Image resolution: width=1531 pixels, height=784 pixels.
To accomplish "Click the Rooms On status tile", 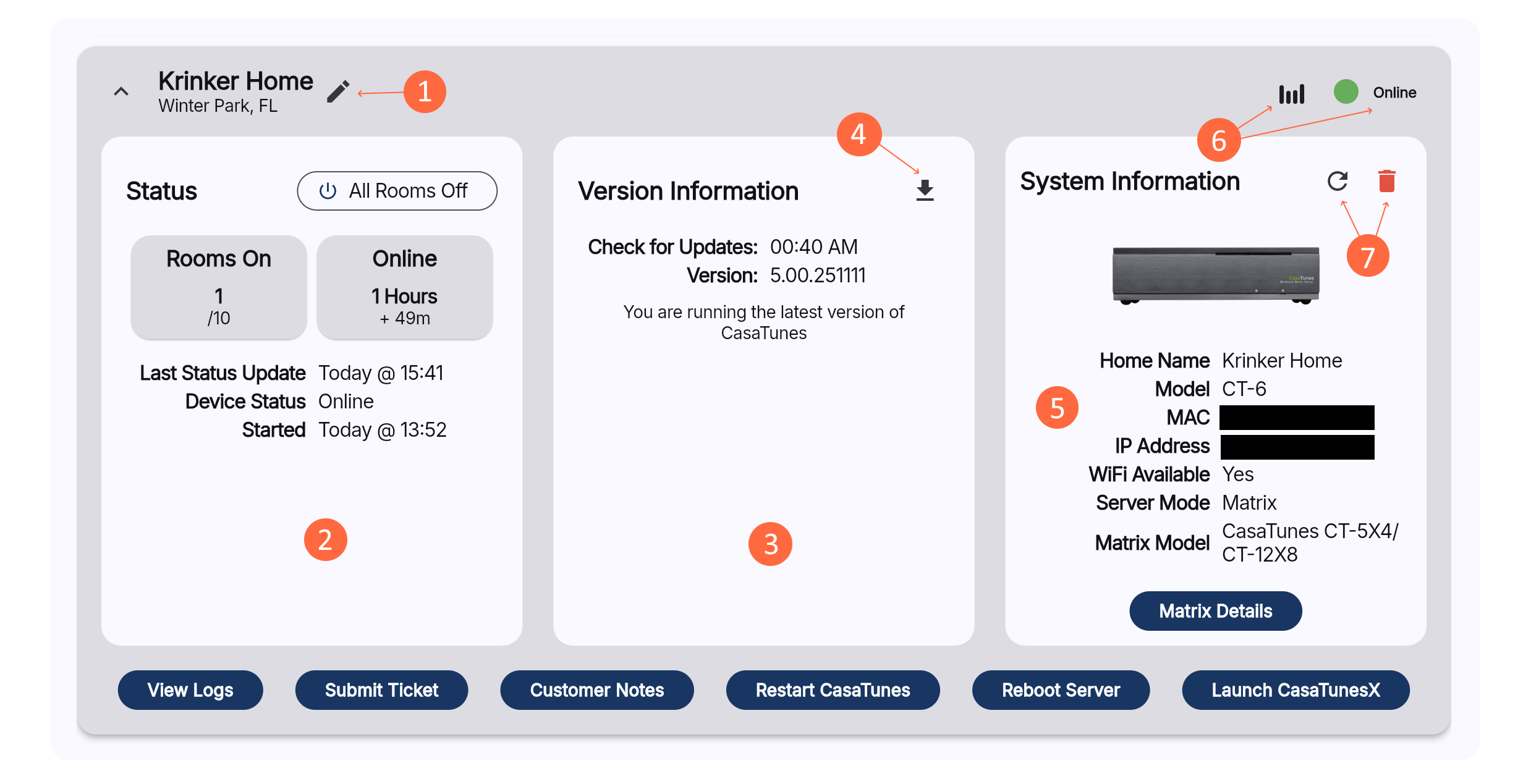I will click(x=219, y=287).
